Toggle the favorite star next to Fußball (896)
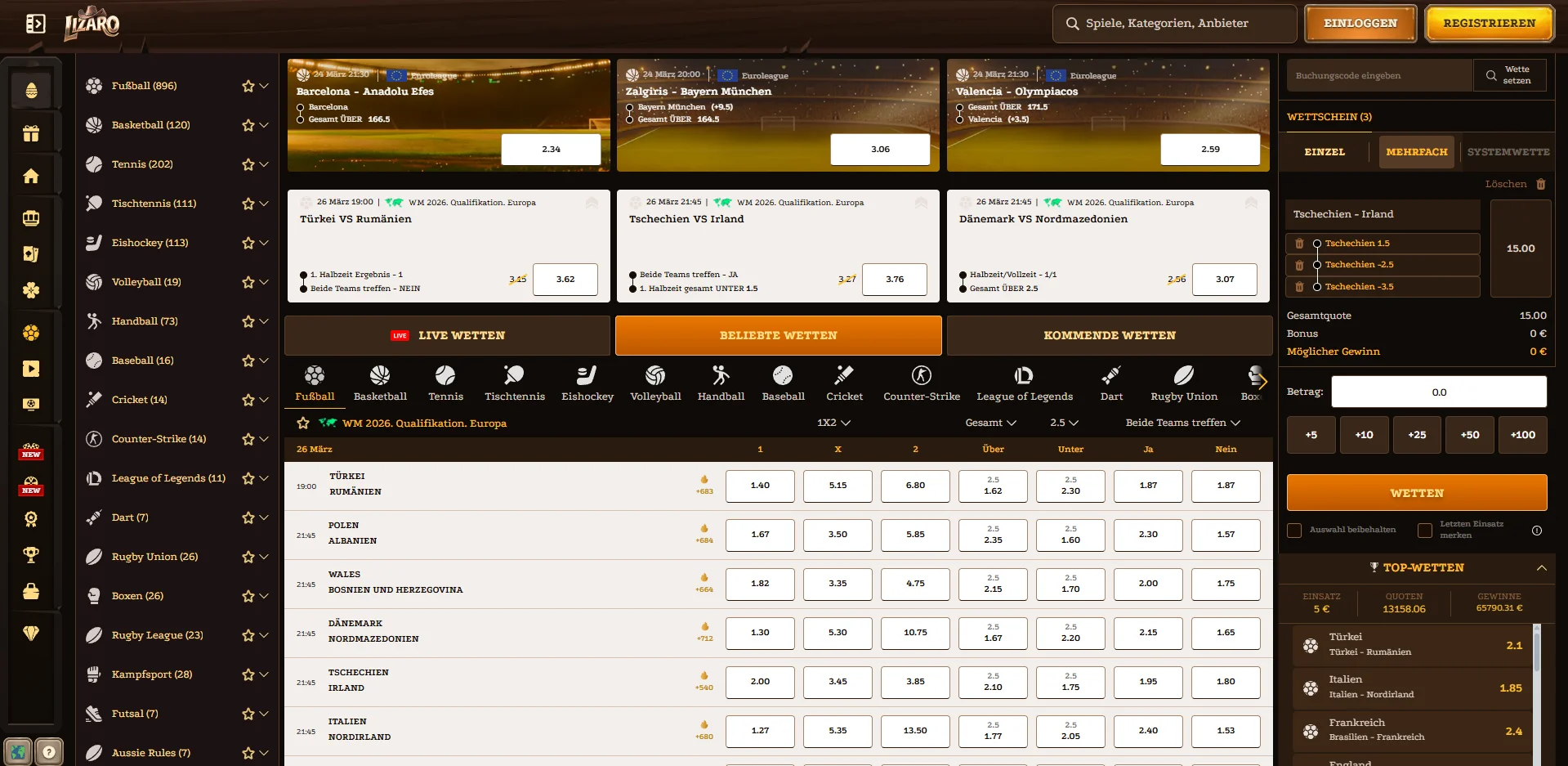 click(247, 86)
